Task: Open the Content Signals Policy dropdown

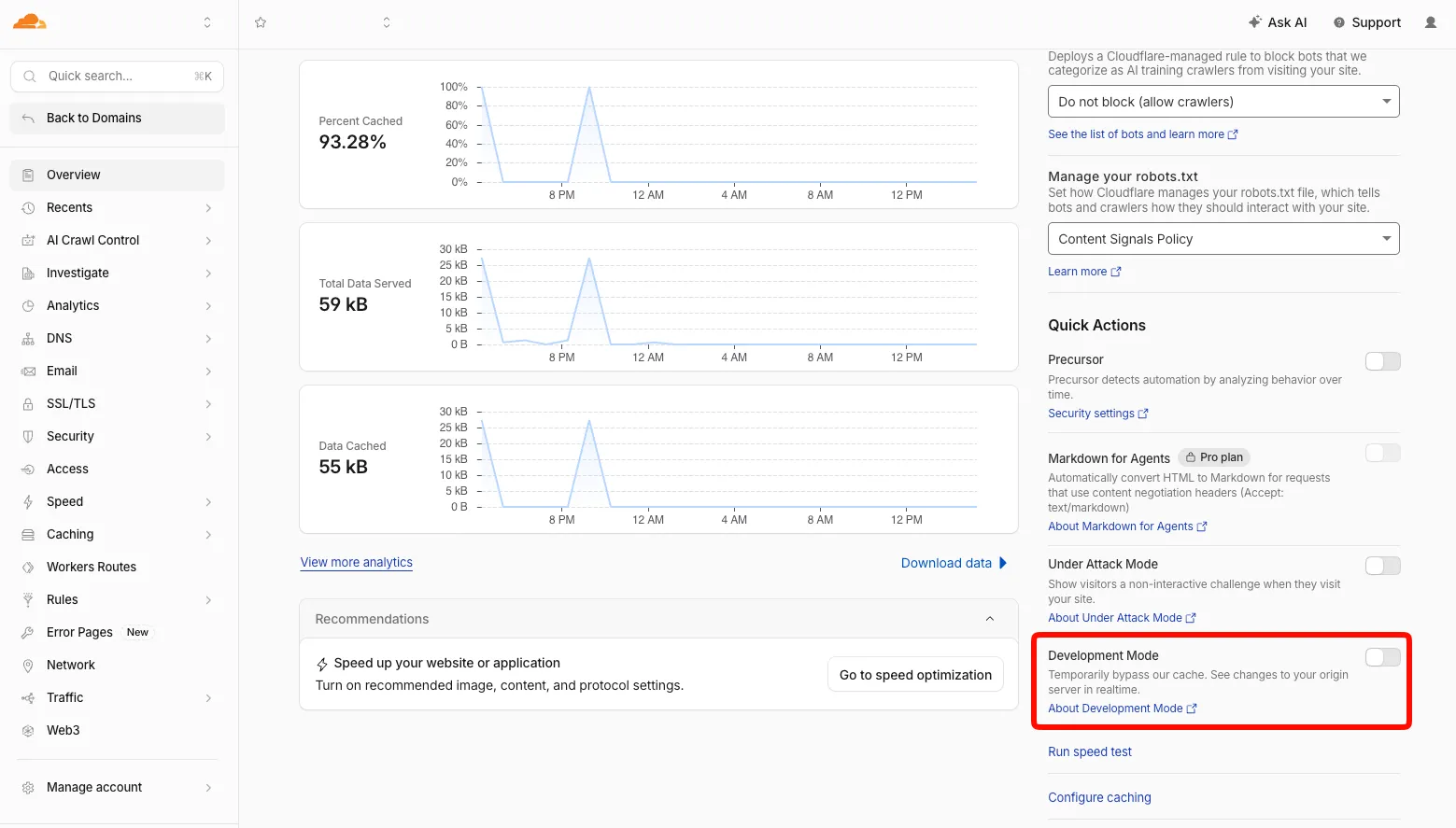Action: [1223, 239]
